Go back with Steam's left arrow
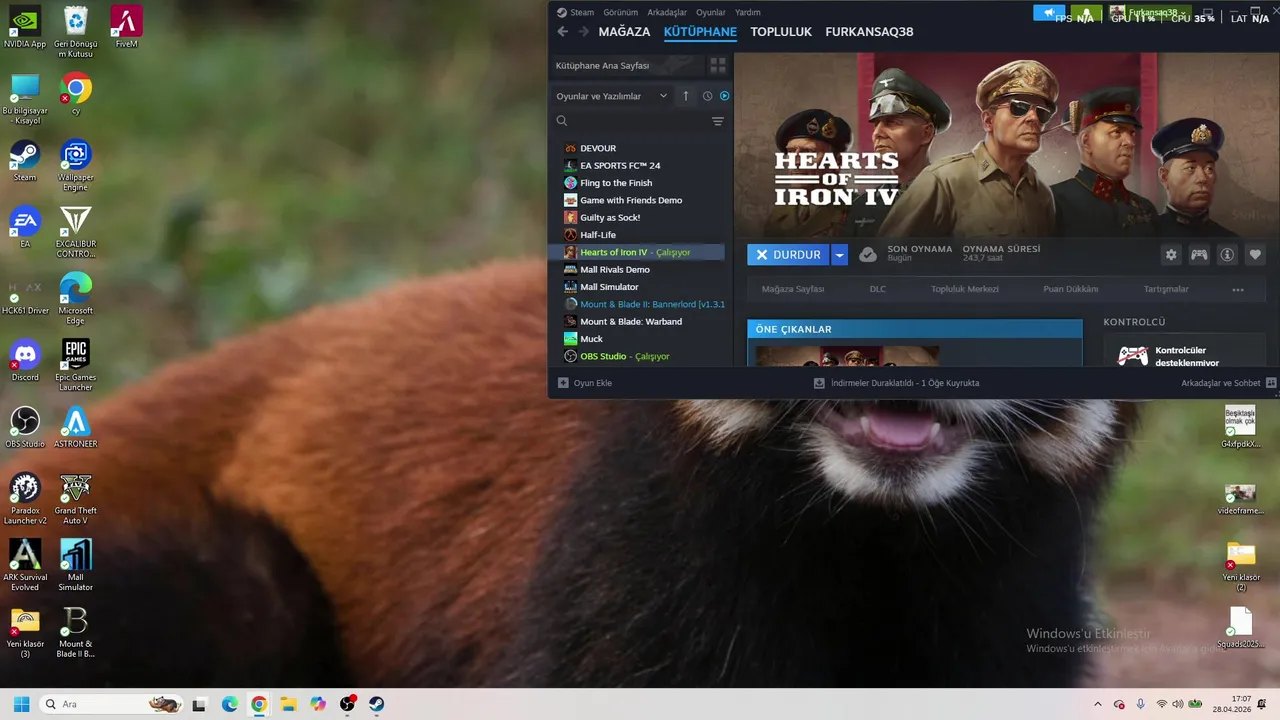 [562, 32]
